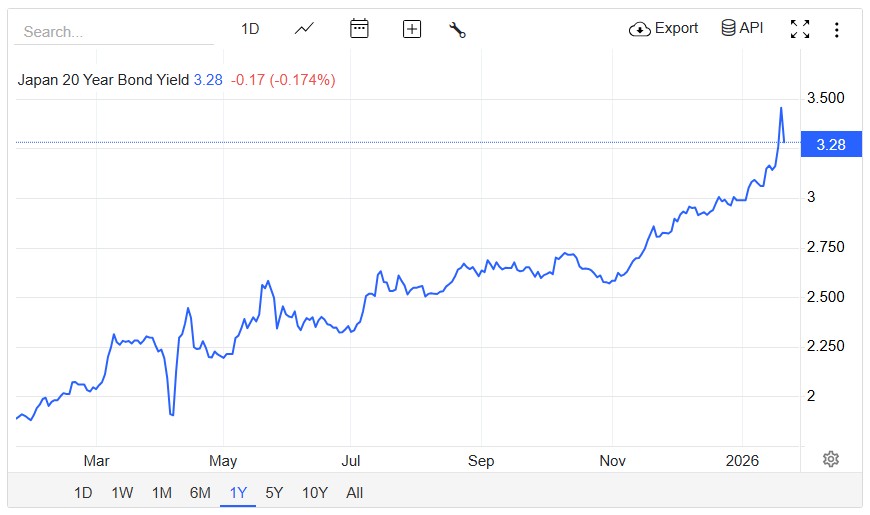Select the 1M time range
870x515 pixels.
click(162, 492)
